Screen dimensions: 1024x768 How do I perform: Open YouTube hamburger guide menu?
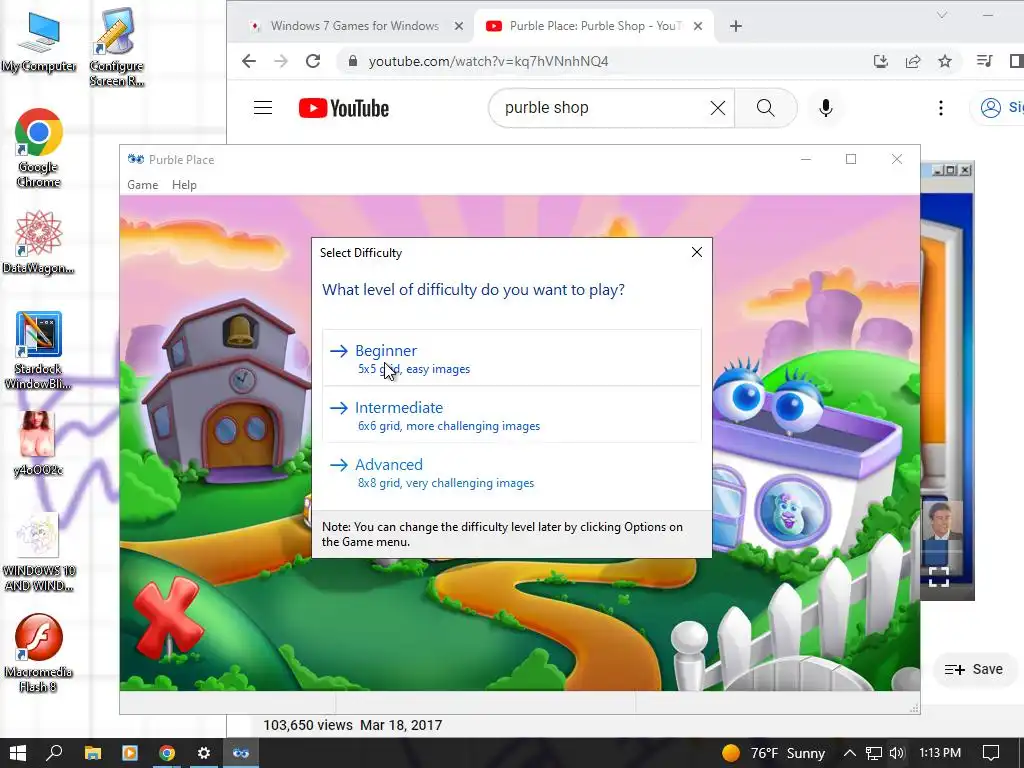pyautogui.click(x=263, y=108)
